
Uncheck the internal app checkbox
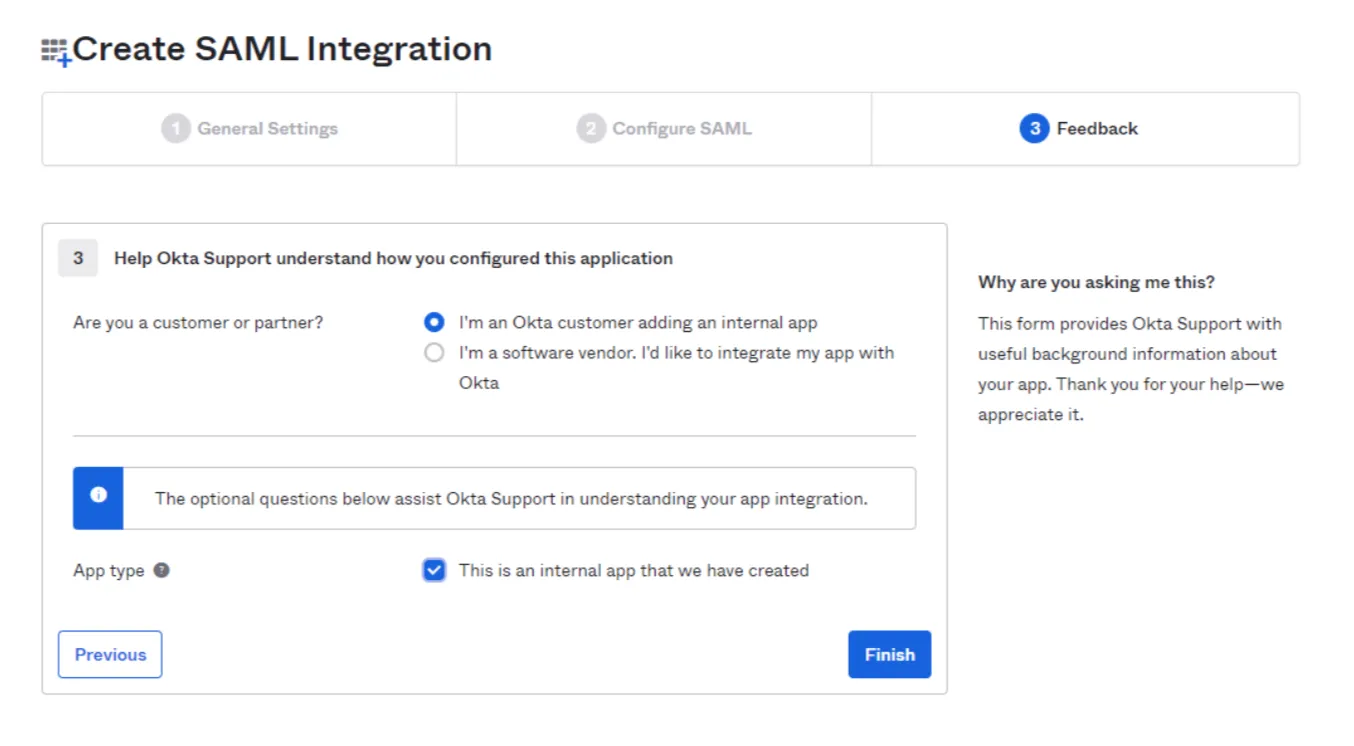(x=434, y=570)
